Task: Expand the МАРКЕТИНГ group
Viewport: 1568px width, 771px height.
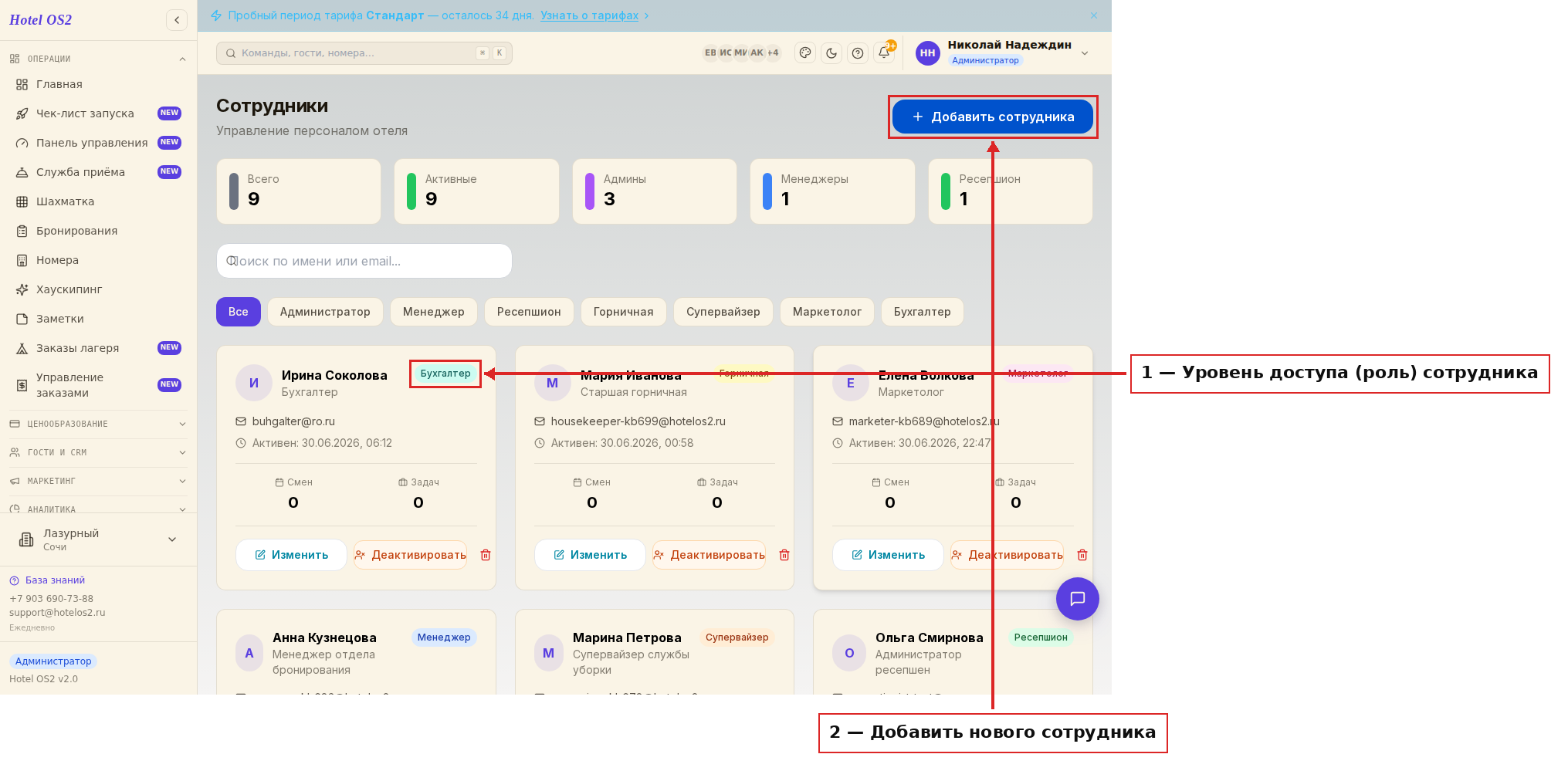Action: [98, 481]
